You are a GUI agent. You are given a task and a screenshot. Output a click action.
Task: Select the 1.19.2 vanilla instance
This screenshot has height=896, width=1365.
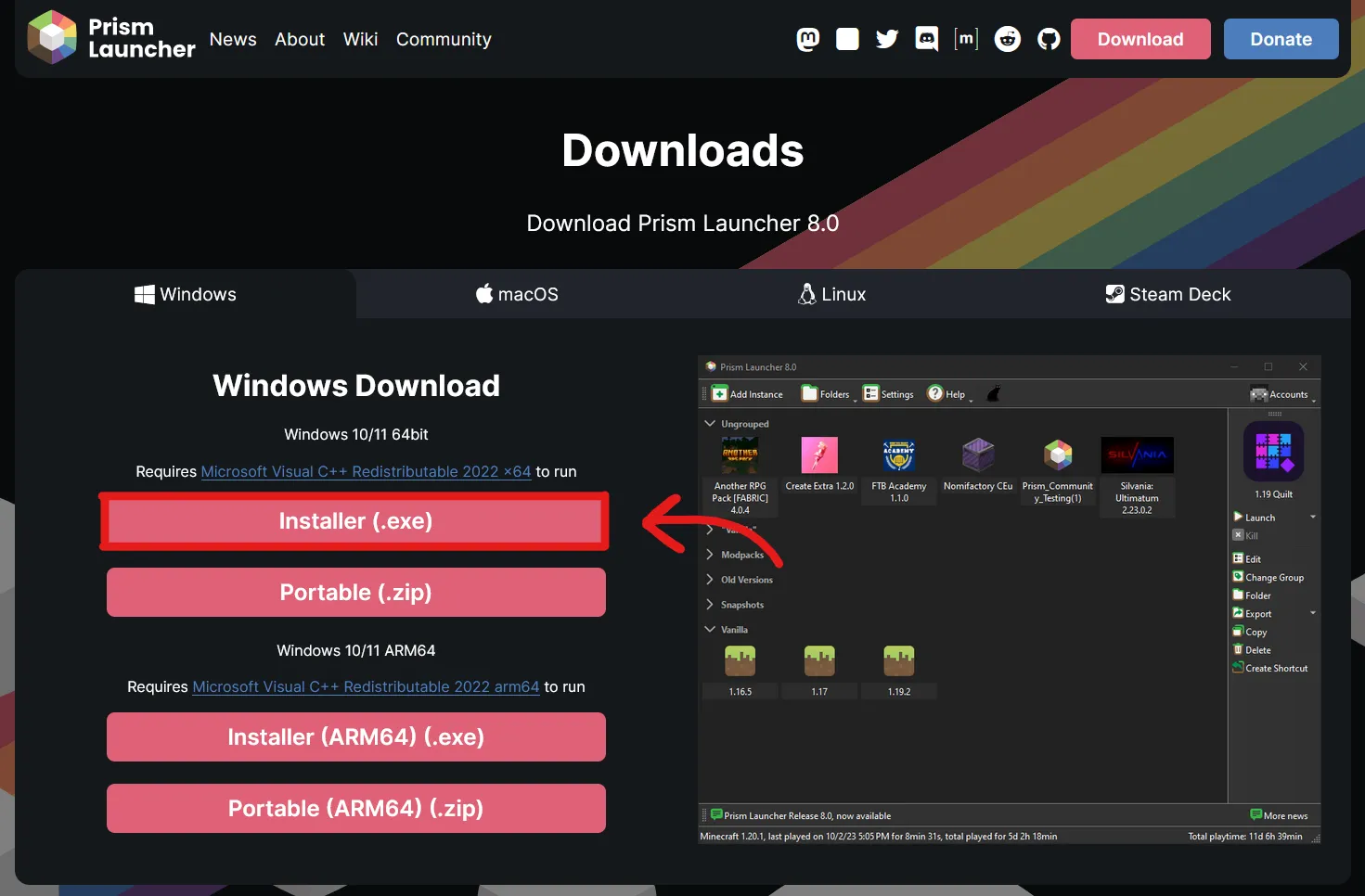[899, 672]
